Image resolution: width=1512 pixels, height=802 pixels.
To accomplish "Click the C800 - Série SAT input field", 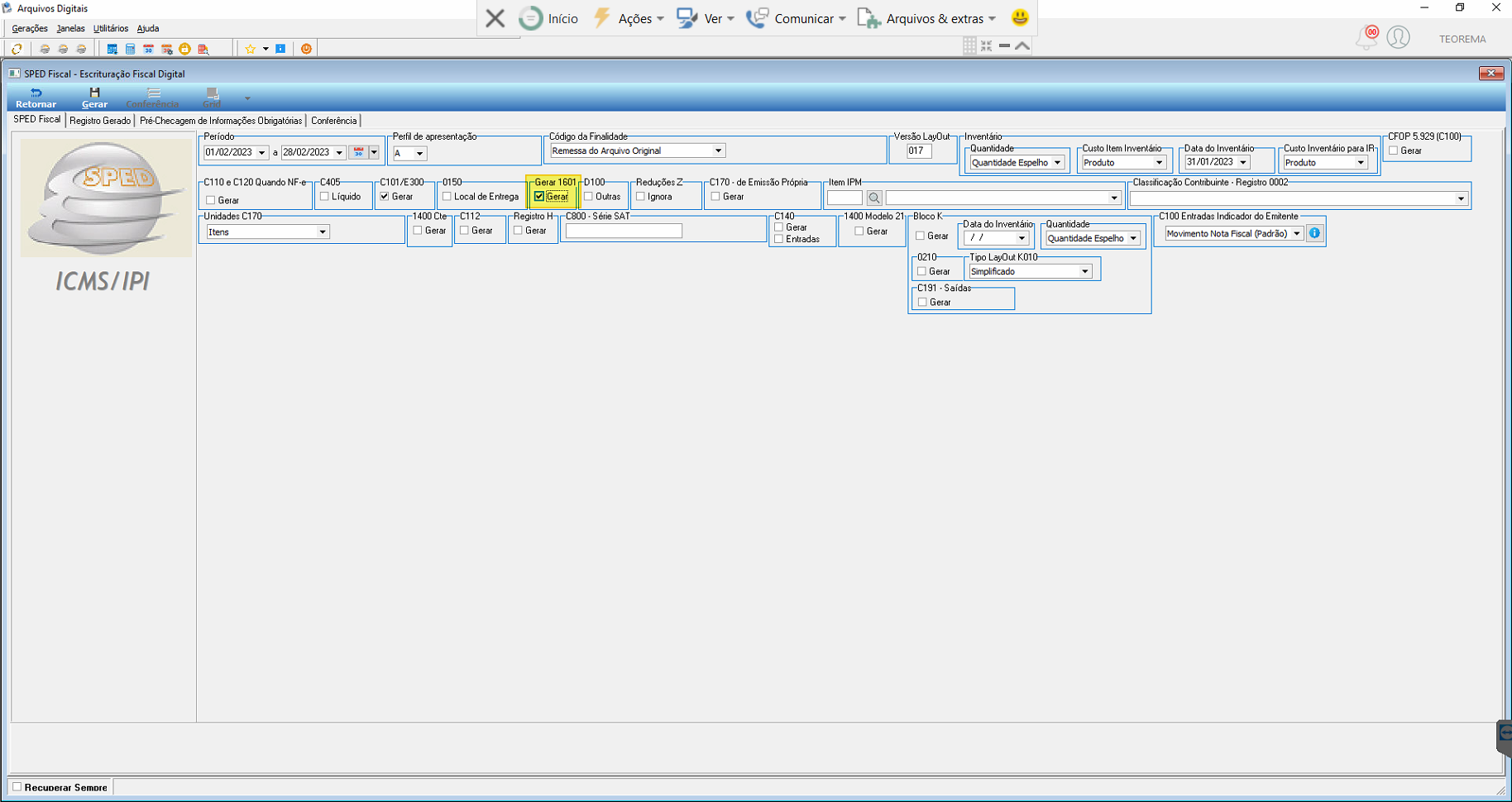I will (624, 232).
